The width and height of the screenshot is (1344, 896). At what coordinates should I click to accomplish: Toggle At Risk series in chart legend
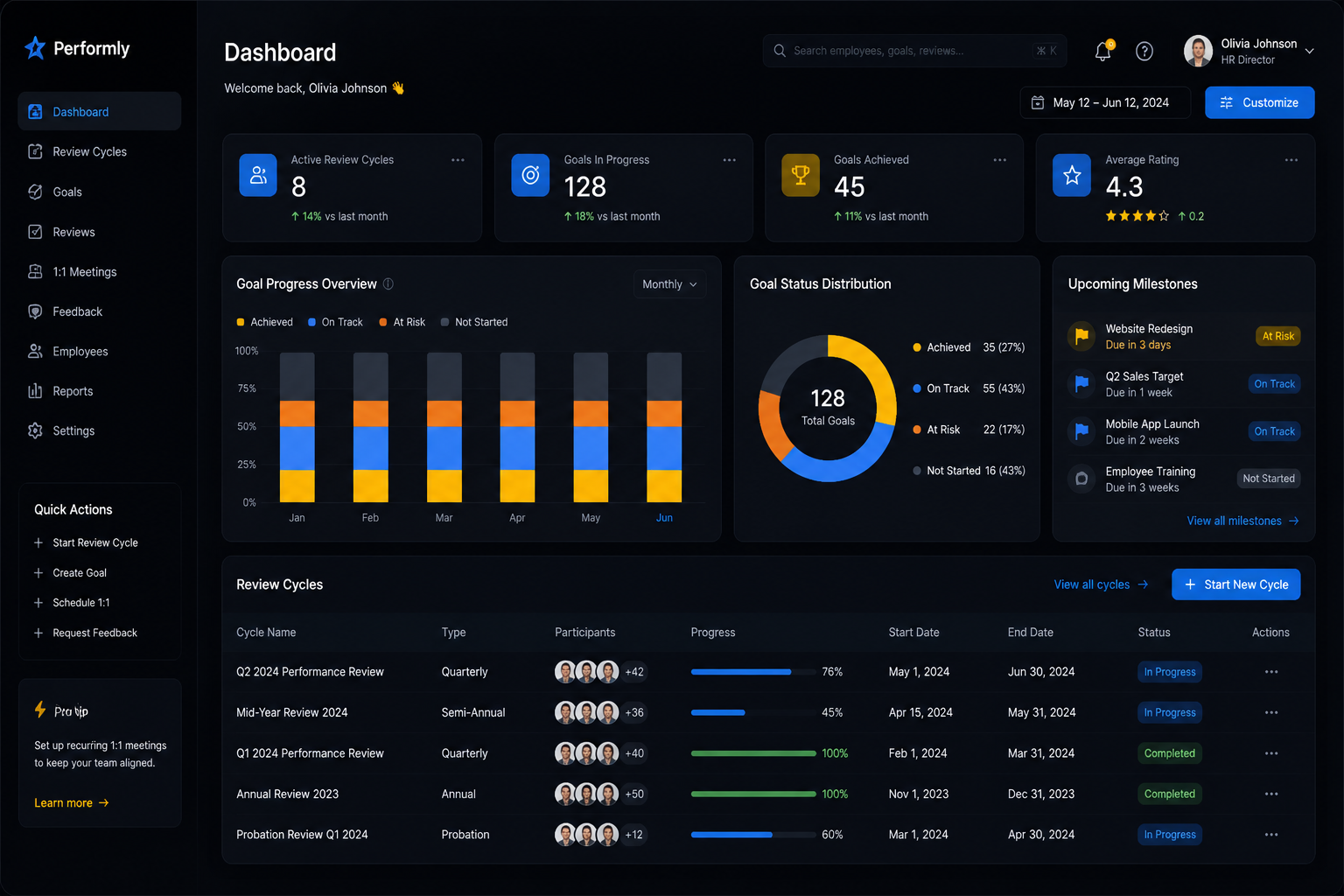[x=402, y=322]
